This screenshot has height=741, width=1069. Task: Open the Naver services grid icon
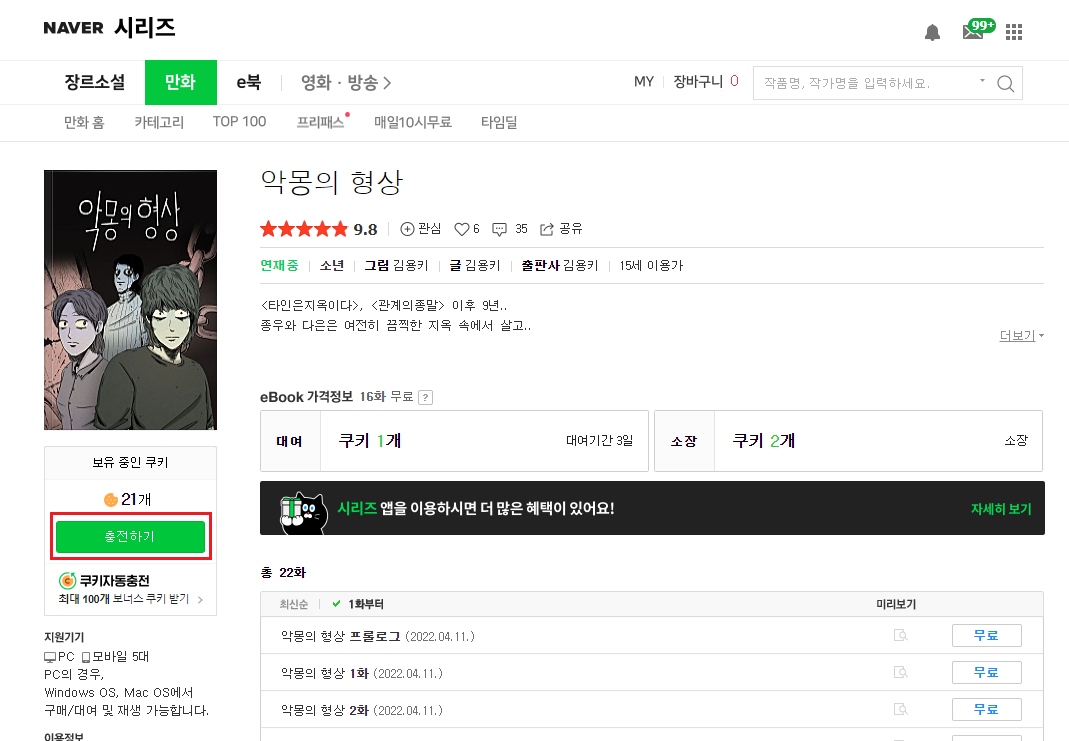point(1014,32)
